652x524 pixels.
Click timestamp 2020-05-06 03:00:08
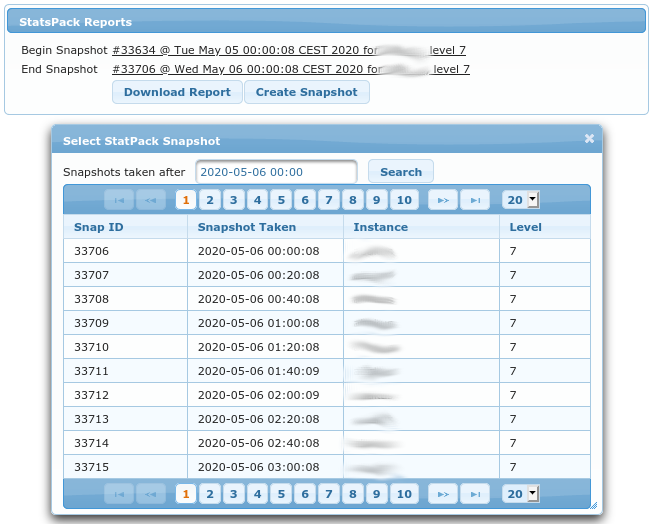[x=259, y=467]
